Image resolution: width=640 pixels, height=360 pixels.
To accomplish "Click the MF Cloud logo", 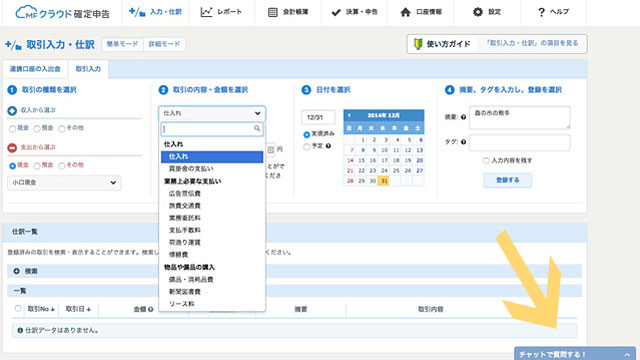I will 62,13.
